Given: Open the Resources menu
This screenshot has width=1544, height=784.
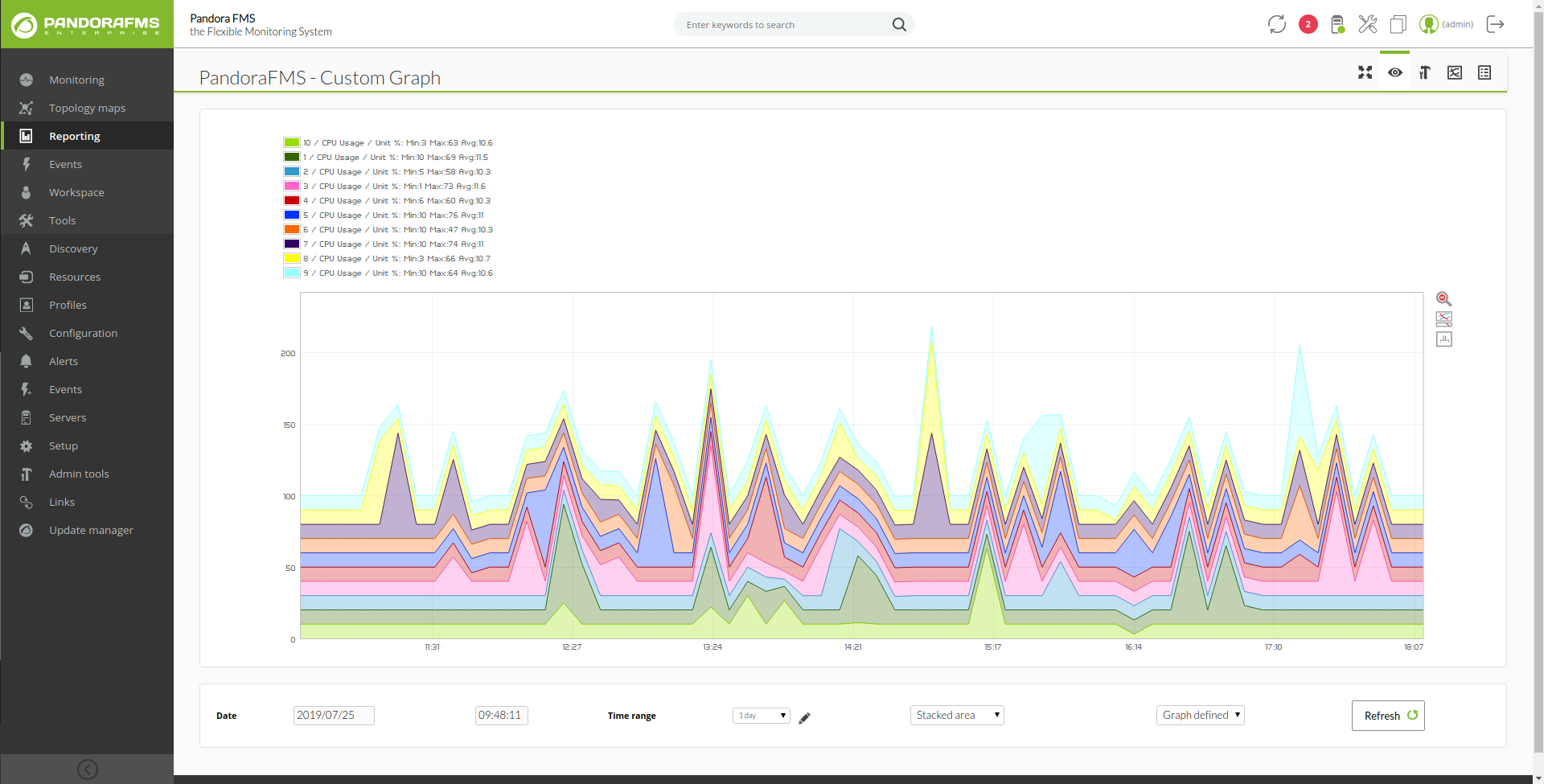Looking at the screenshot, I should point(87,277).
